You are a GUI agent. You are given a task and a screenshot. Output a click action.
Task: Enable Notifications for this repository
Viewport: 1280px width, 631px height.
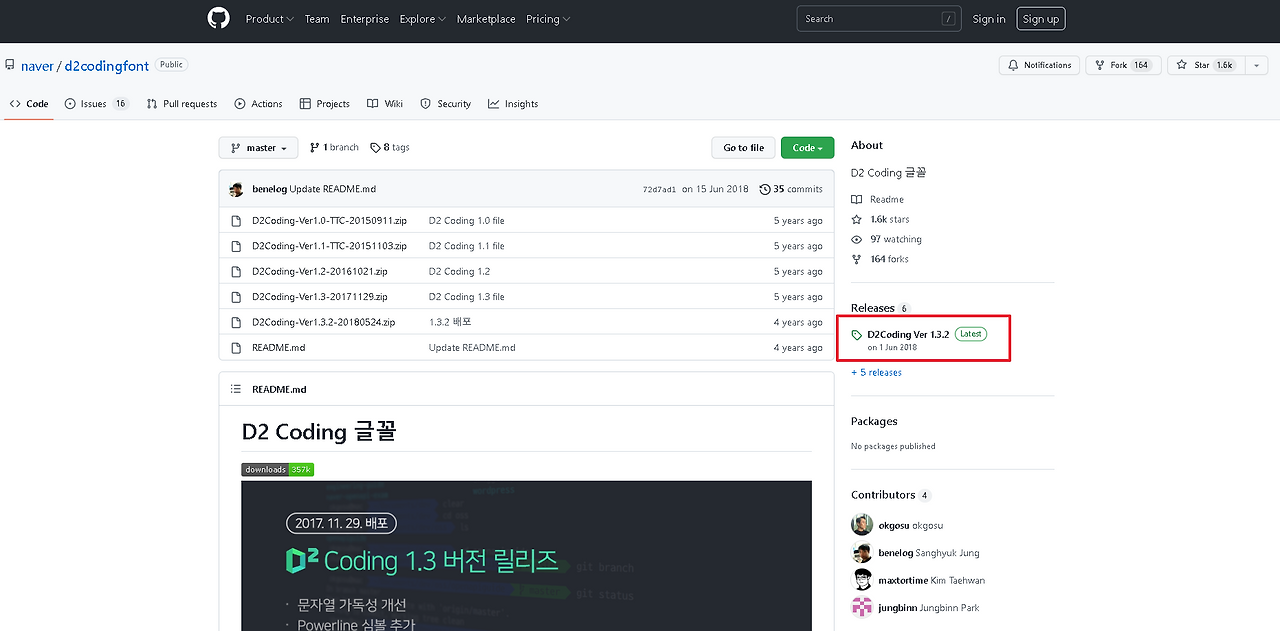(x=1038, y=64)
